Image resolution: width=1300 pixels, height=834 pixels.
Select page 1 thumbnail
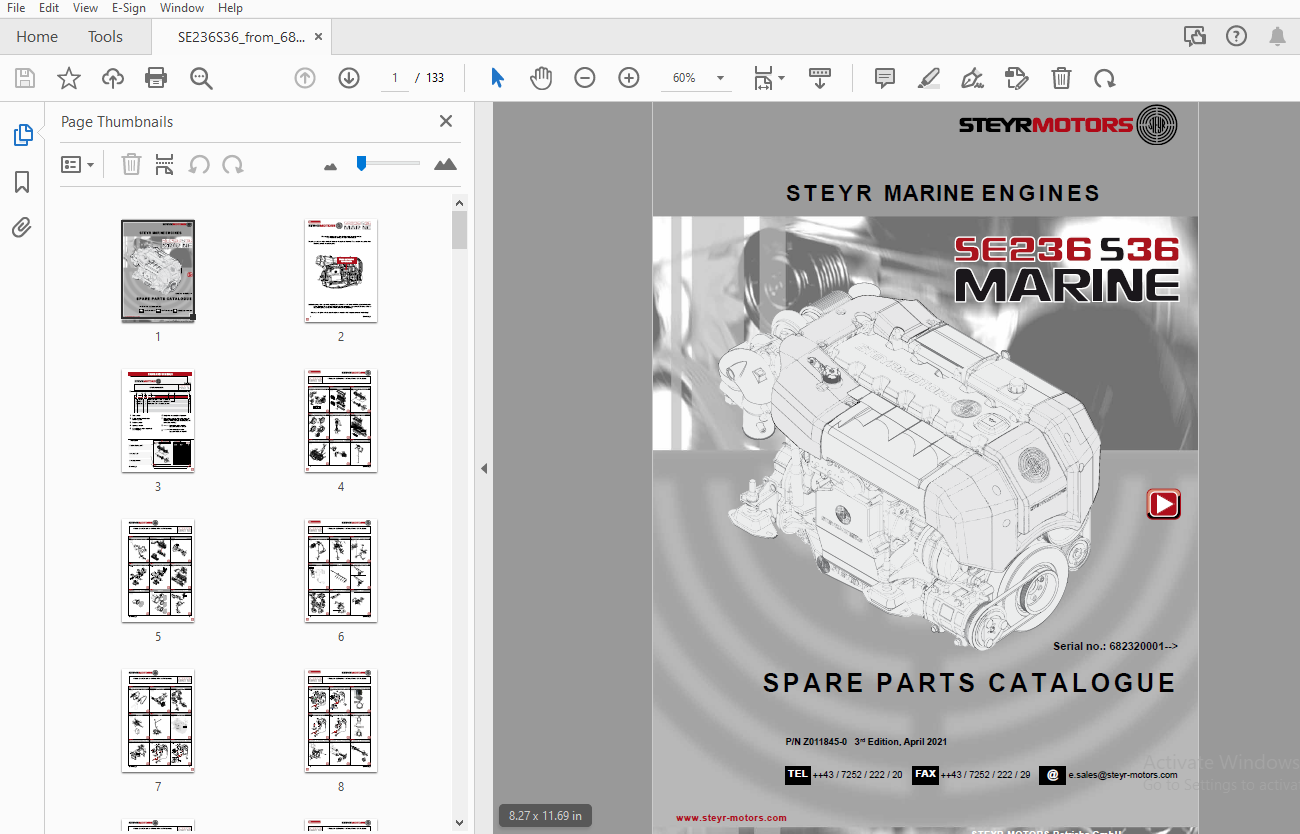tap(158, 271)
